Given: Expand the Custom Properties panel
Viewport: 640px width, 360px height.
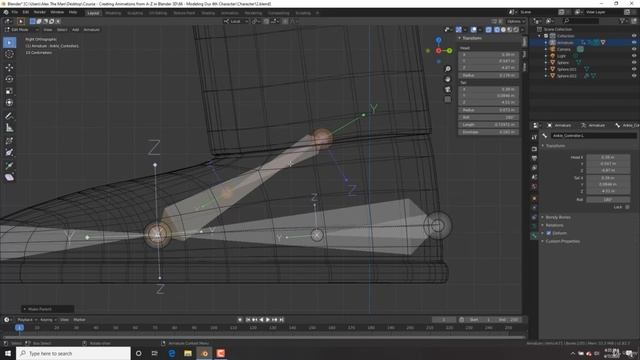Looking at the screenshot, I should tap(562, 241).
